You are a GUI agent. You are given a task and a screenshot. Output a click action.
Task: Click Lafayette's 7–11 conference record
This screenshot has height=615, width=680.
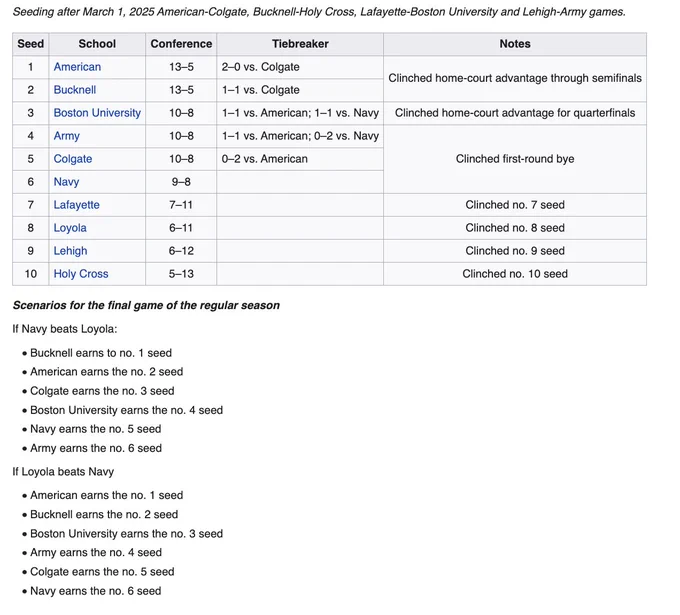(x=181, y=205)
